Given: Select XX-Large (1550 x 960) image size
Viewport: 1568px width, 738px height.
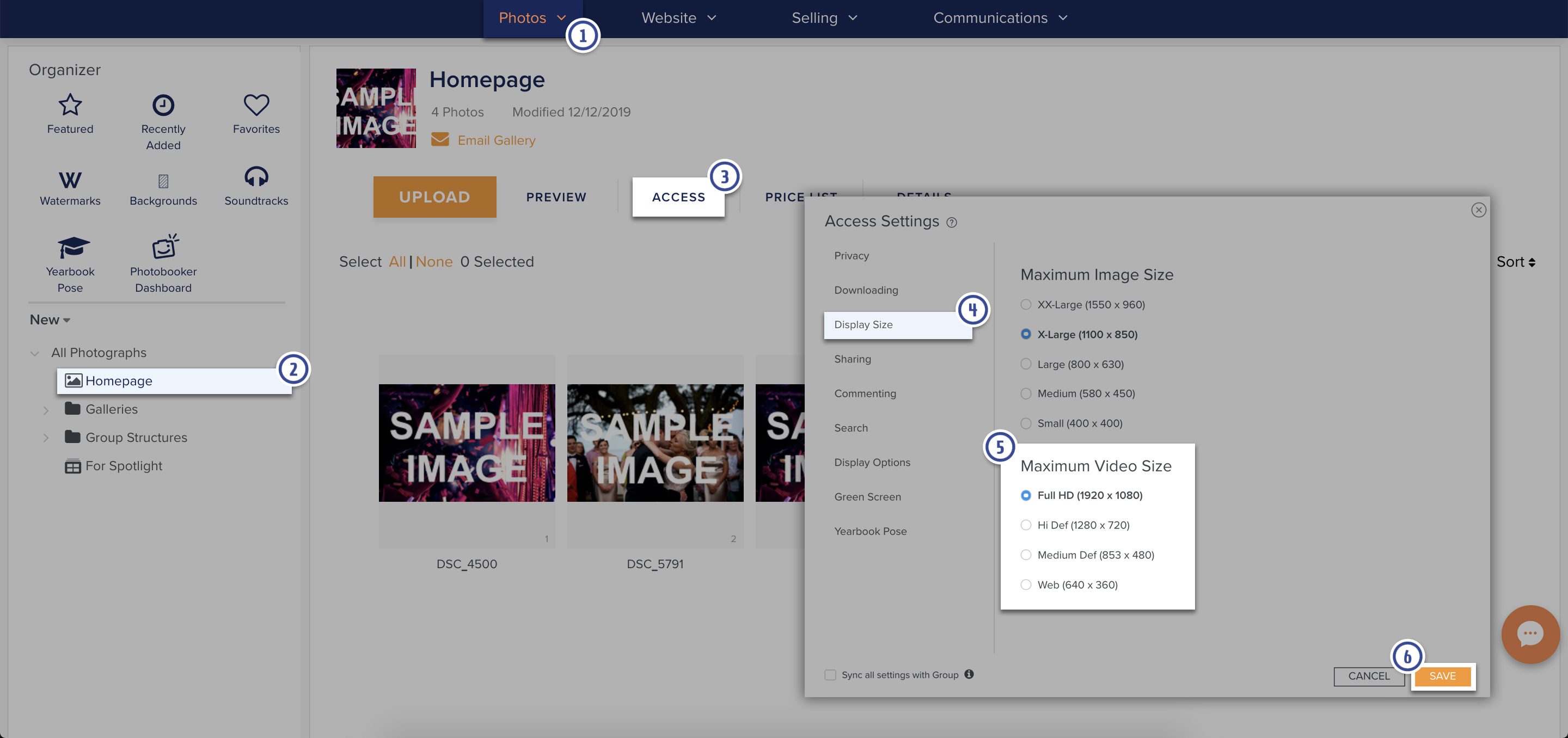Looking at the screenshot, I should click(x=1026, y=305).
